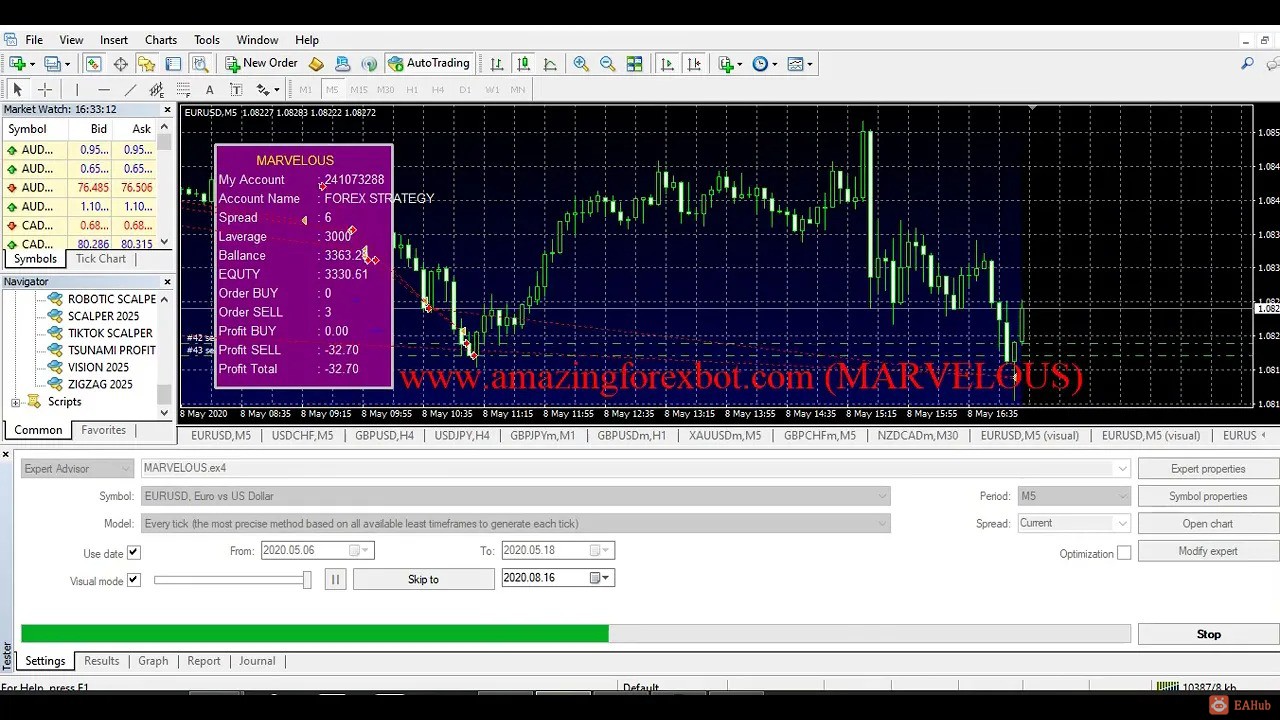
Task: Toggle the Visual mode checkbox
Action: click(x=133, y=580)
